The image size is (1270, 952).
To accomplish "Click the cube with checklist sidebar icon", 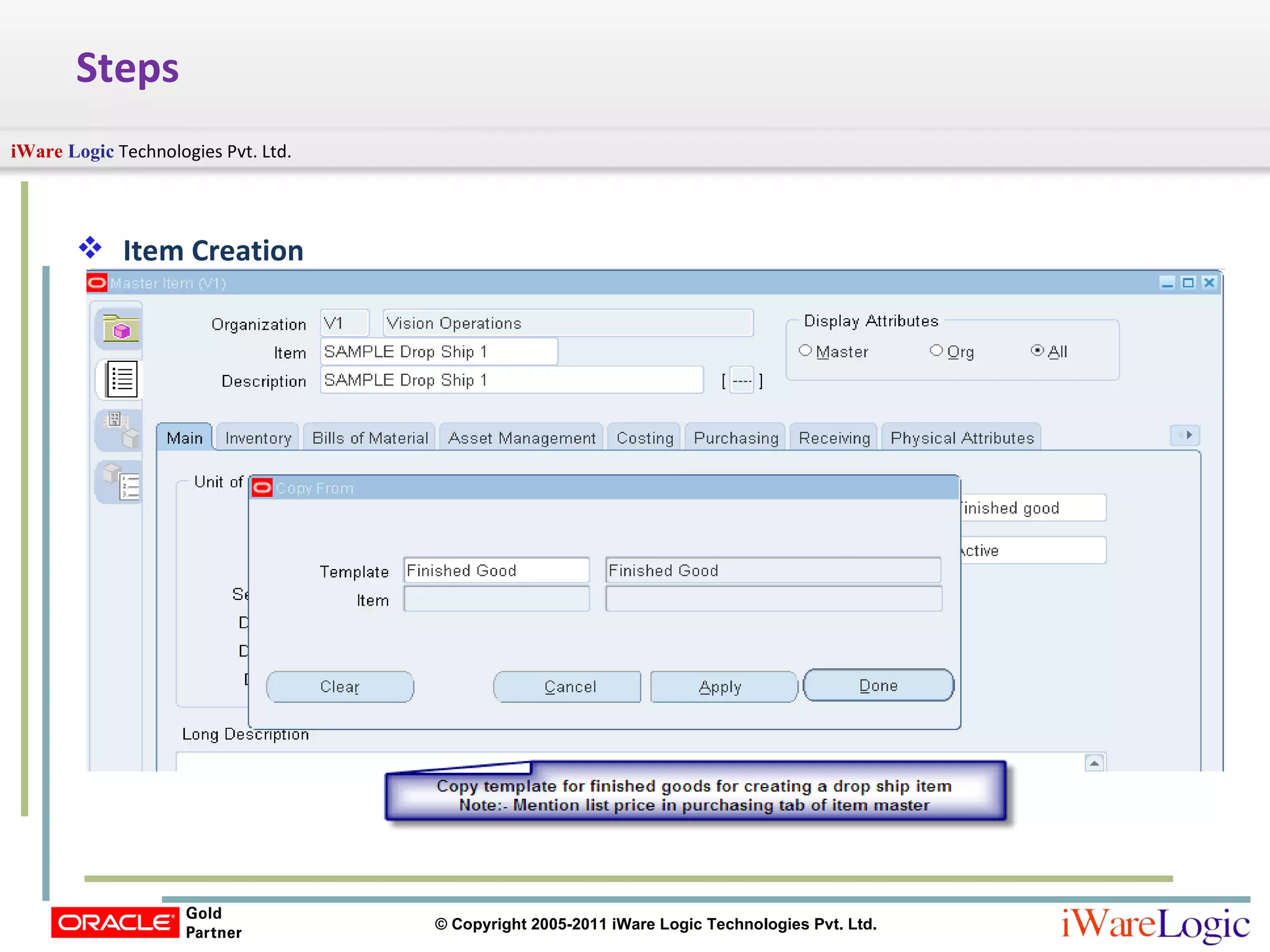I will 119,482.
